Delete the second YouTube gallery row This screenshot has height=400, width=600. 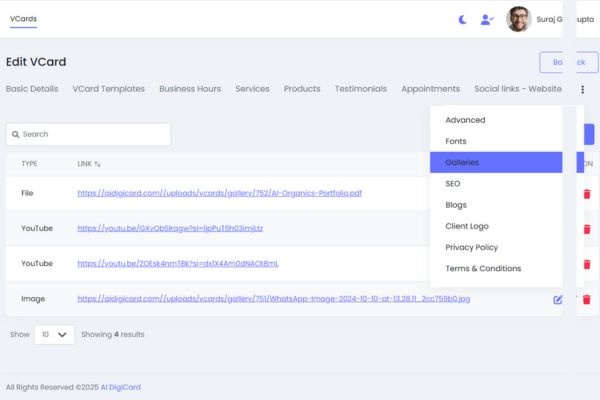[x=587, y=264]
